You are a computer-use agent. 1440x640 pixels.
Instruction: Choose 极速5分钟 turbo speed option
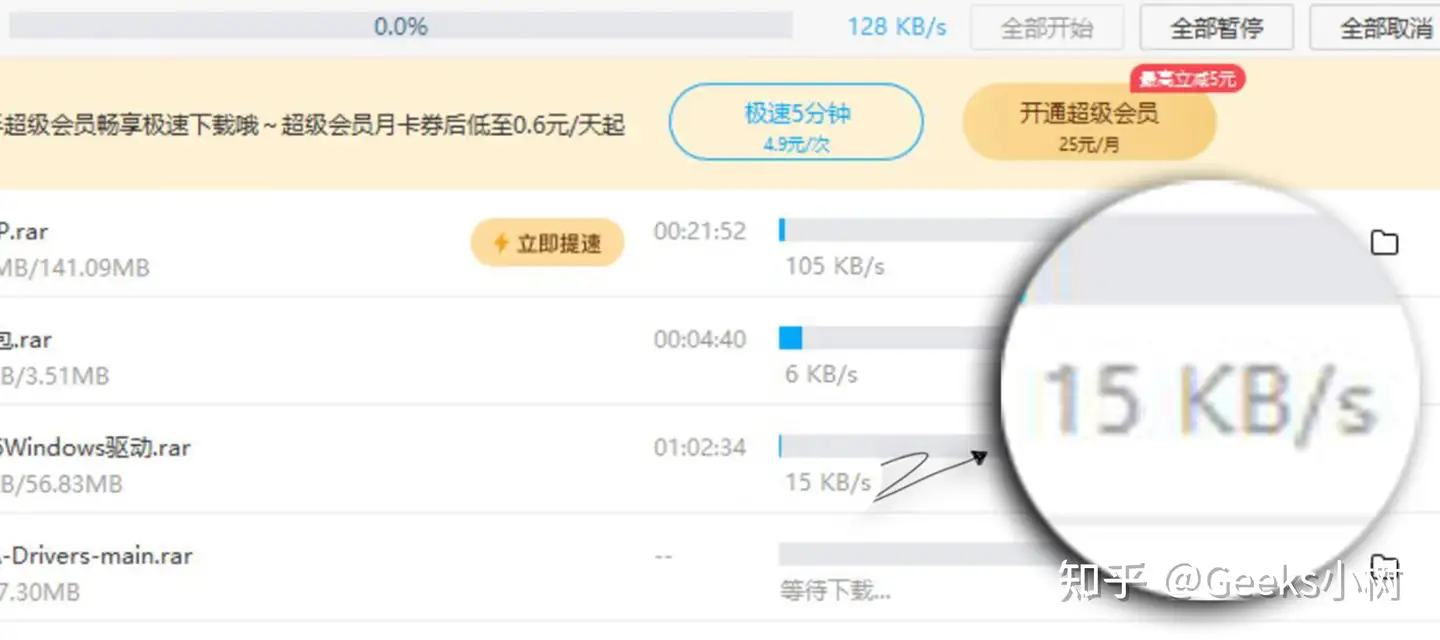click(x=796, y=122)
